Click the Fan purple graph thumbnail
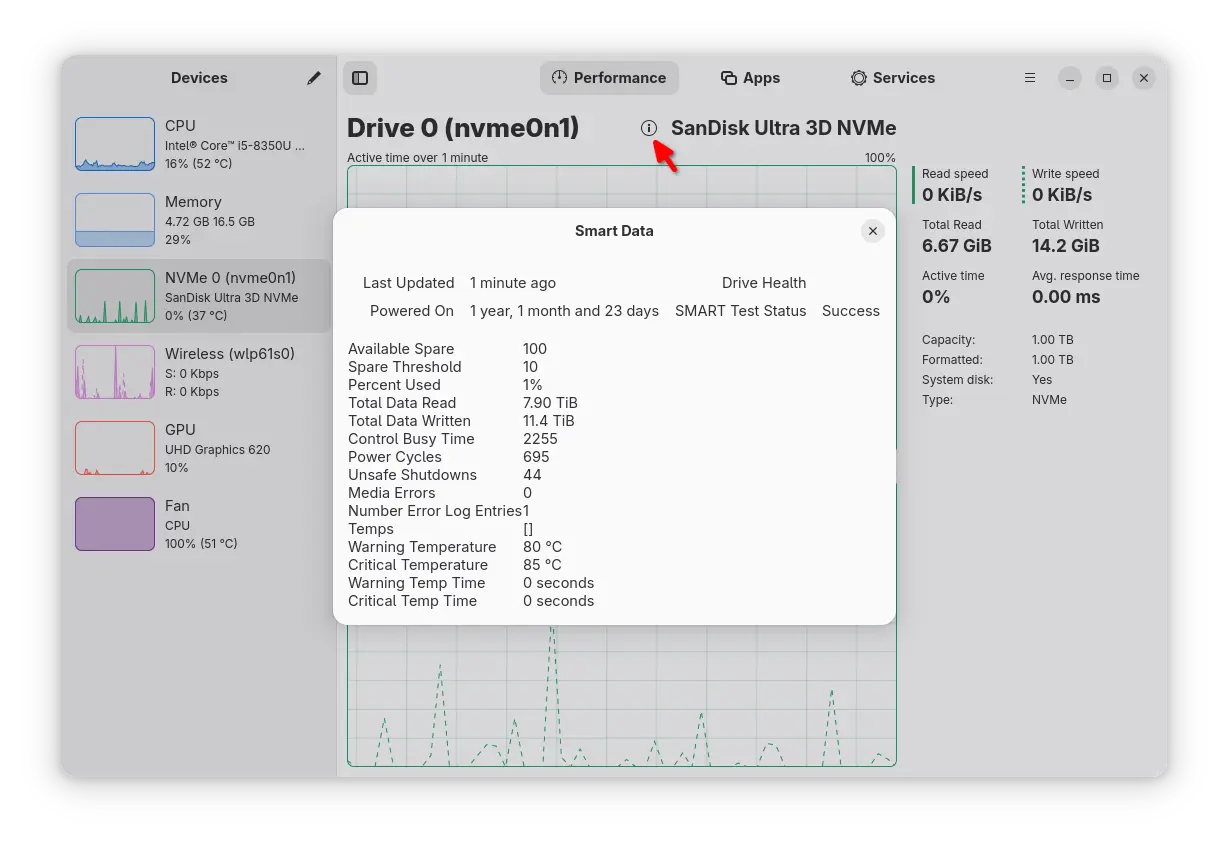The image size is (1228, 844). 115,524
